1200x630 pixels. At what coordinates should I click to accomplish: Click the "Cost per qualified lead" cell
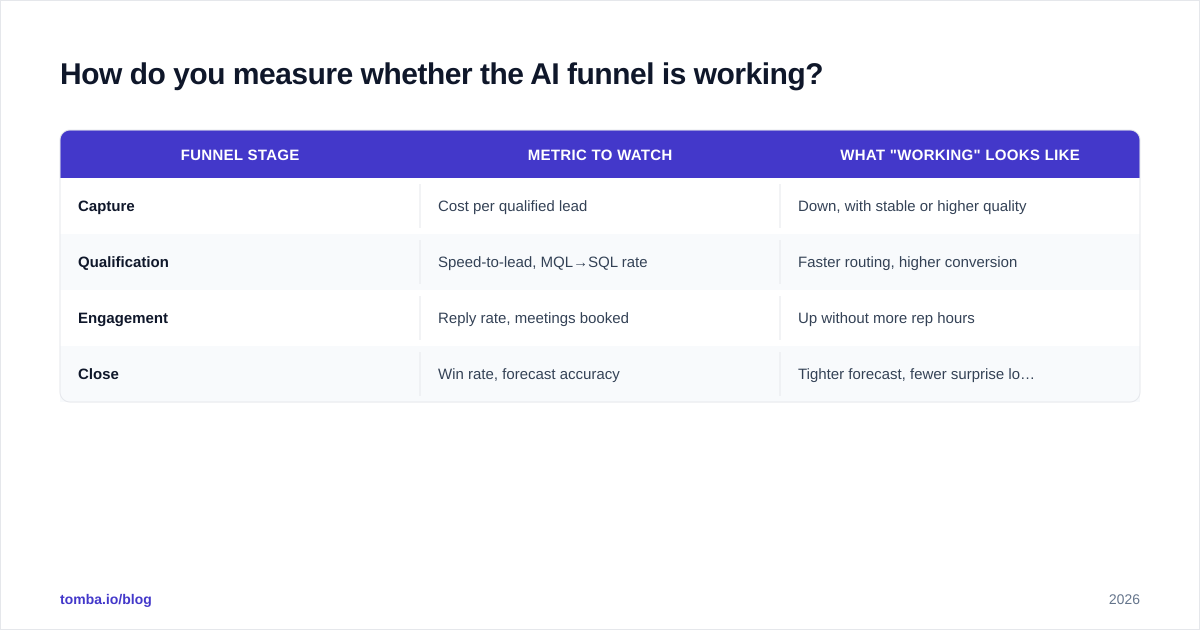(600, 206)
